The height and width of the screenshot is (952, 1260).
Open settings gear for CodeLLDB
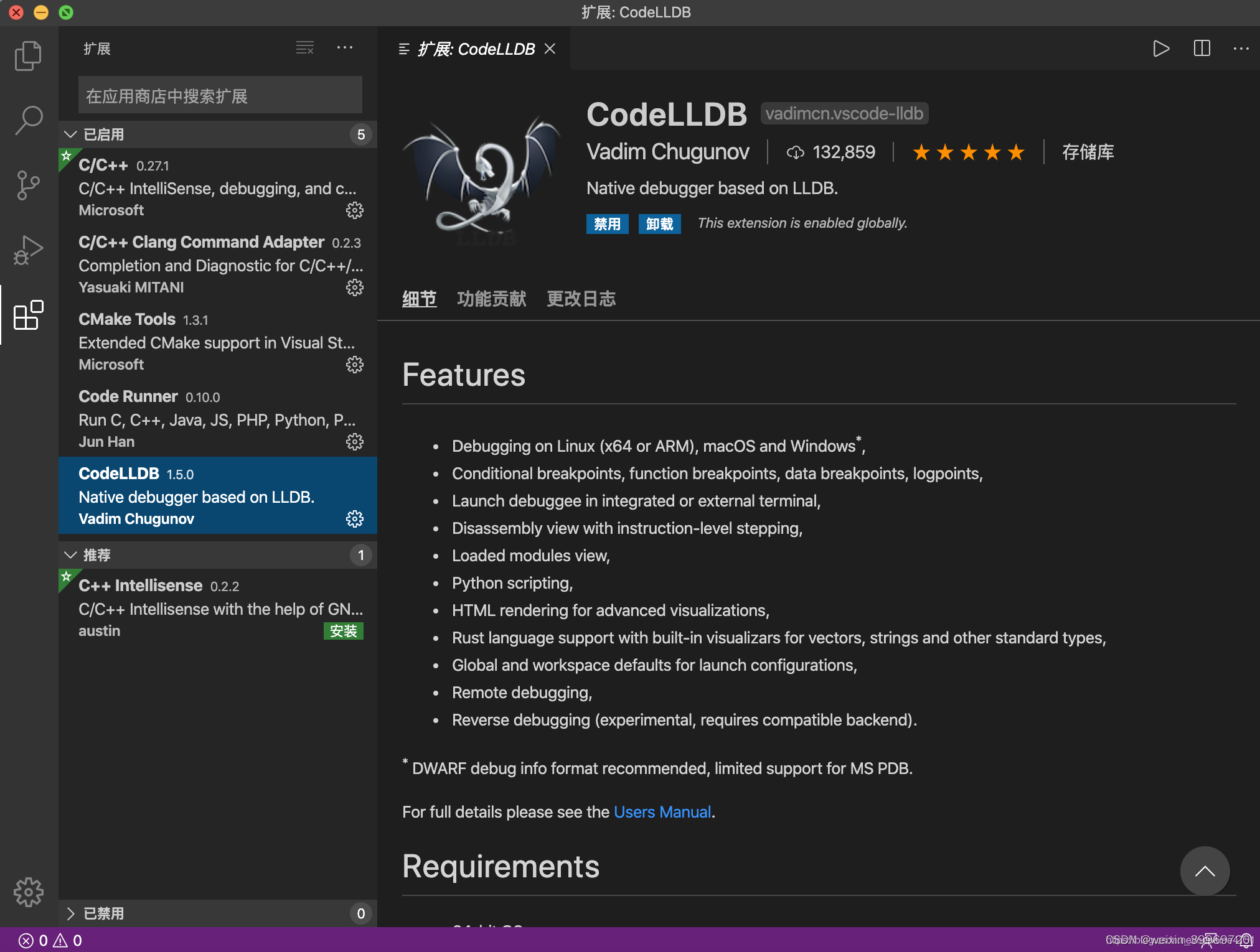coord(354,519)
